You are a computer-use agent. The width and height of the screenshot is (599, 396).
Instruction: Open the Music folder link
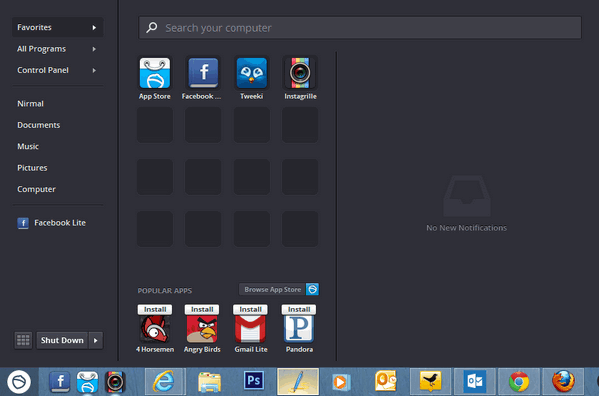tap(28, 147)
